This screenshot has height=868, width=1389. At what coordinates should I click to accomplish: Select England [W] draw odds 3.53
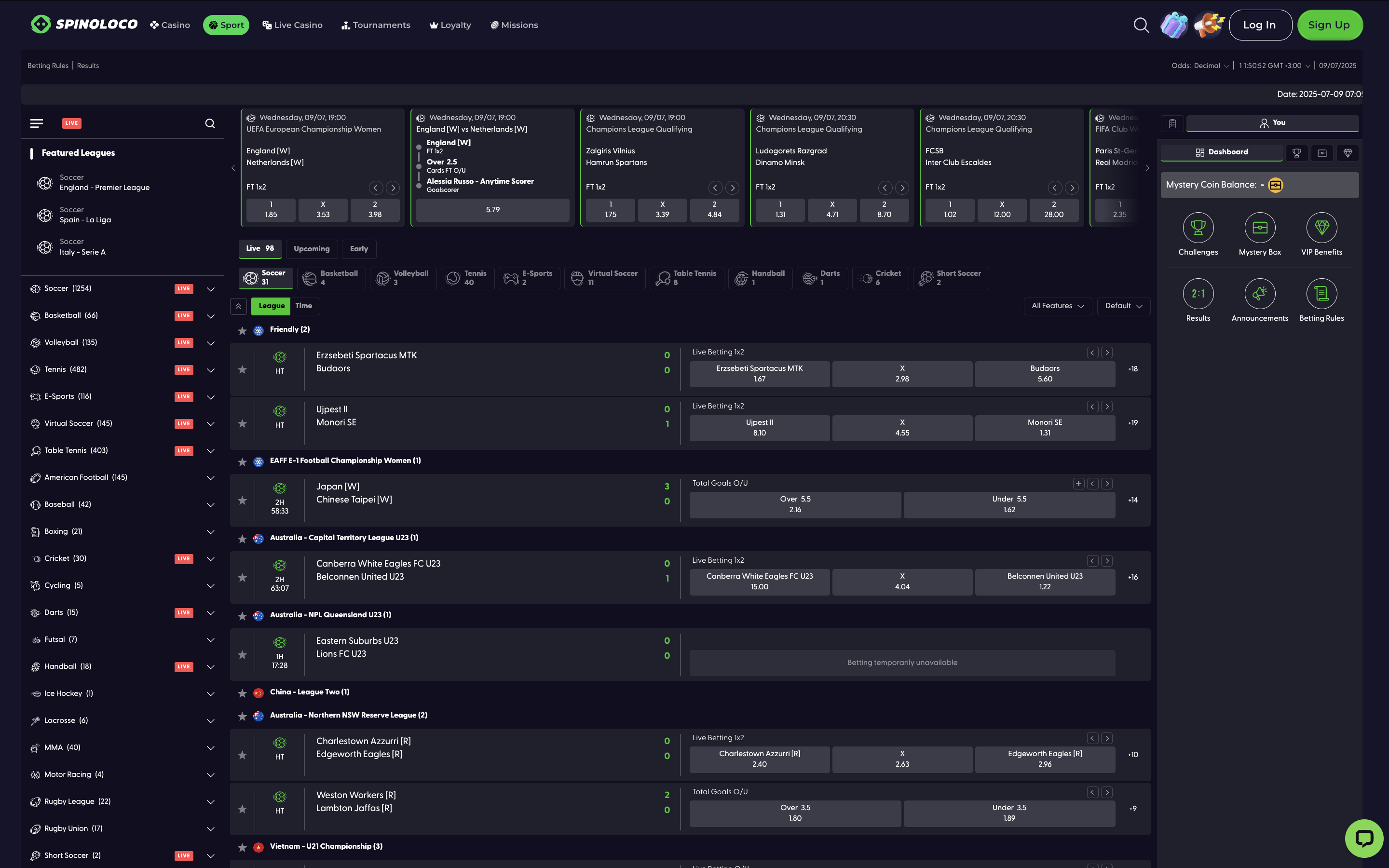323,210
